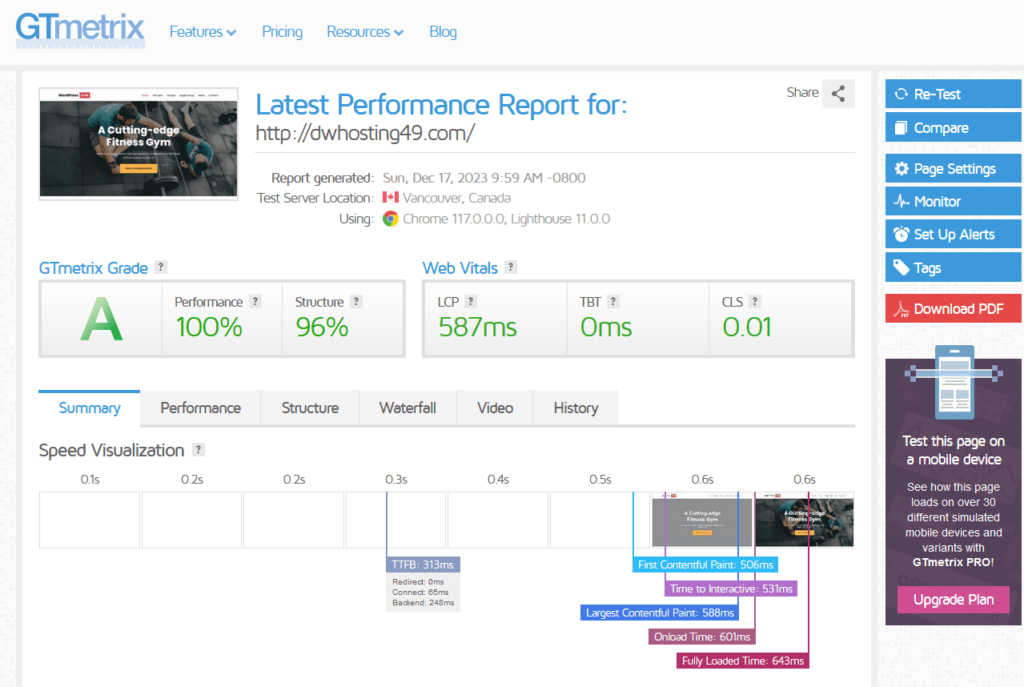Click the grey partially loaded filmstrip frame
This screenshot has width=1024, height=687.
tap(702, 519)
